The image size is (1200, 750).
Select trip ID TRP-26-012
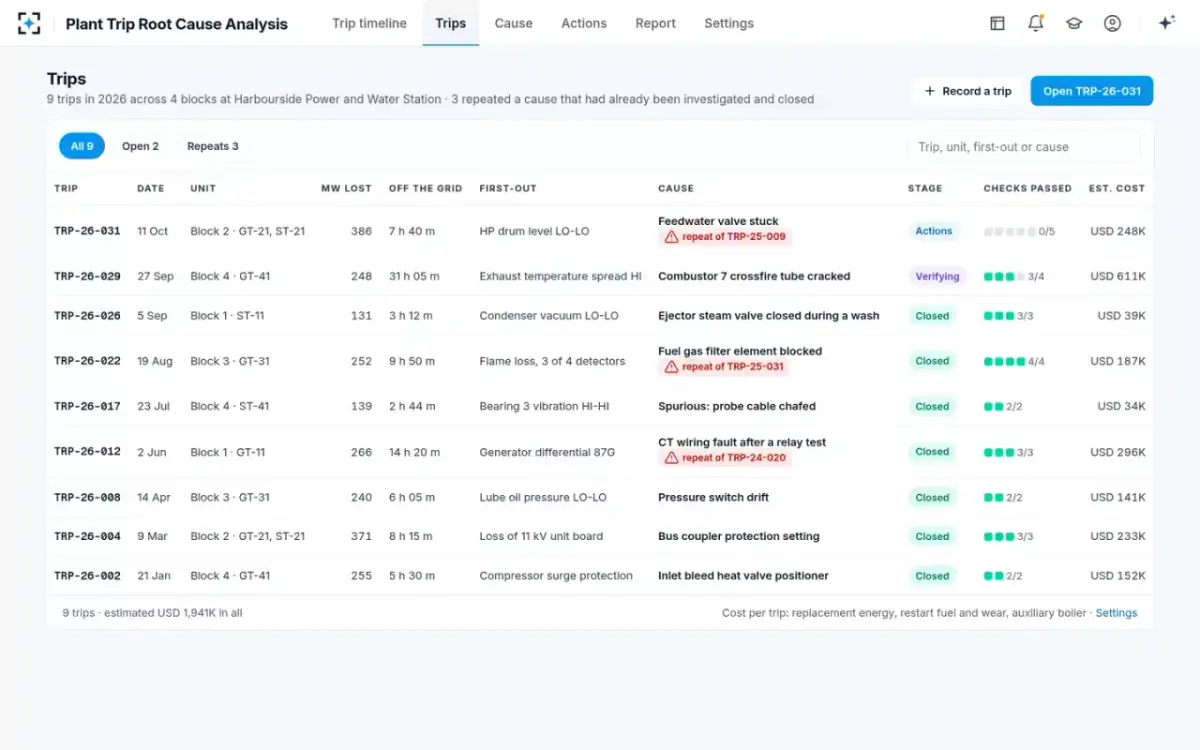click(87, 452)
